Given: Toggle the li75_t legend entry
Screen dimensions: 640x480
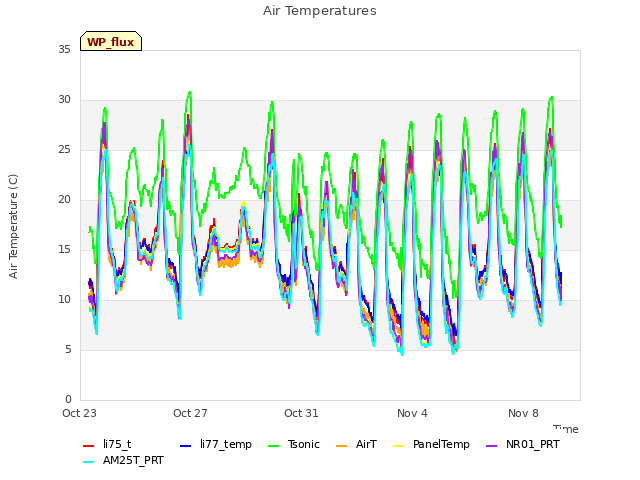Looking at the screenshot, I should point(107,444).
